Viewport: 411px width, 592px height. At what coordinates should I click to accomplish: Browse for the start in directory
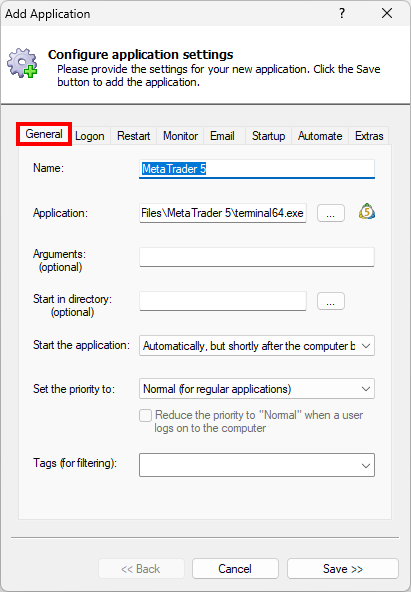[331, 301]
